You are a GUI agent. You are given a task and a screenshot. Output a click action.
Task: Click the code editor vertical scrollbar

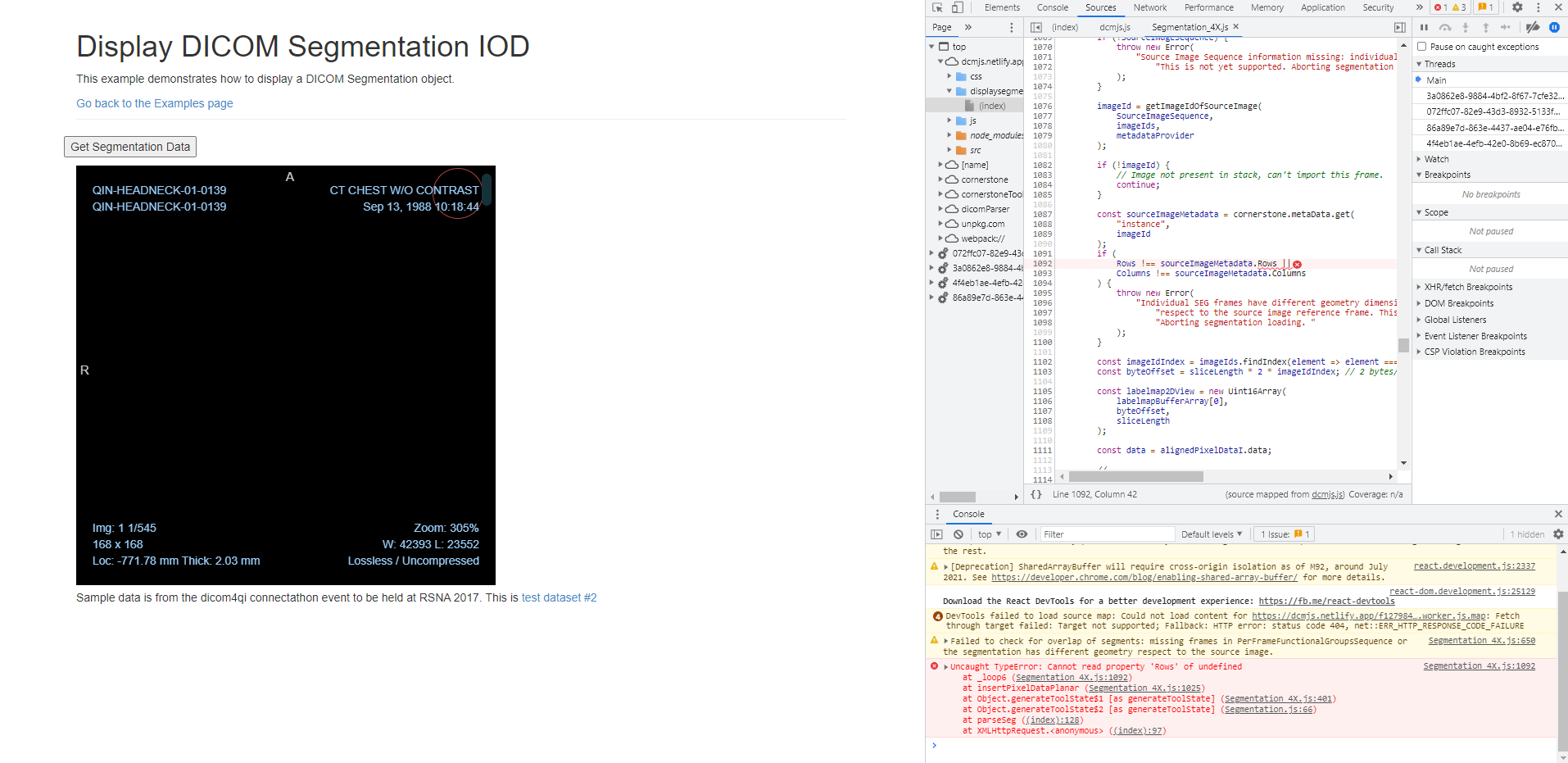1403,345
